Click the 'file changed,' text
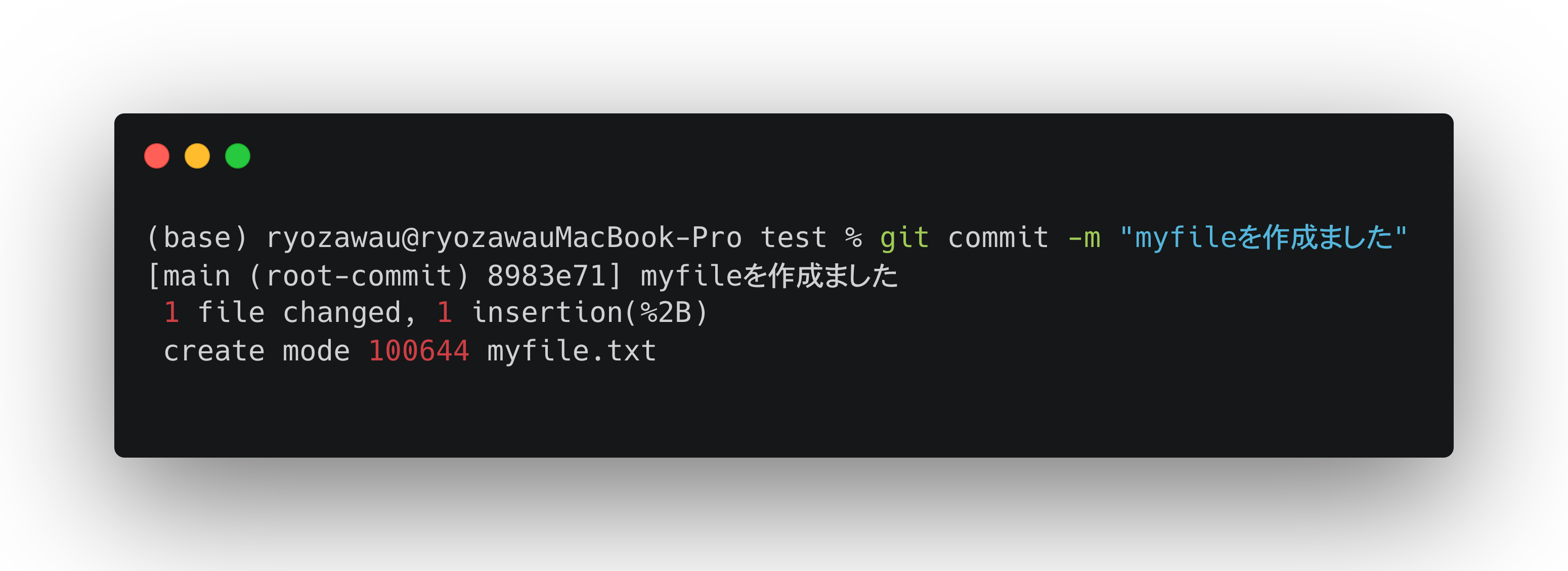The image size is (1568, 571). pos(307,313)
